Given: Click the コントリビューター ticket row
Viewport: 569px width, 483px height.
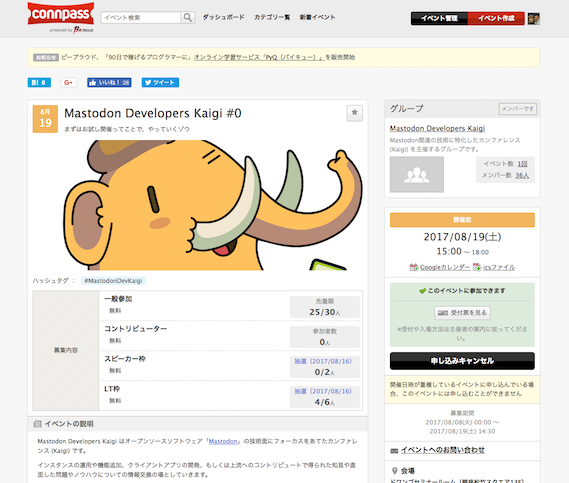Looking at the screenshot, I should click(231, 336).
